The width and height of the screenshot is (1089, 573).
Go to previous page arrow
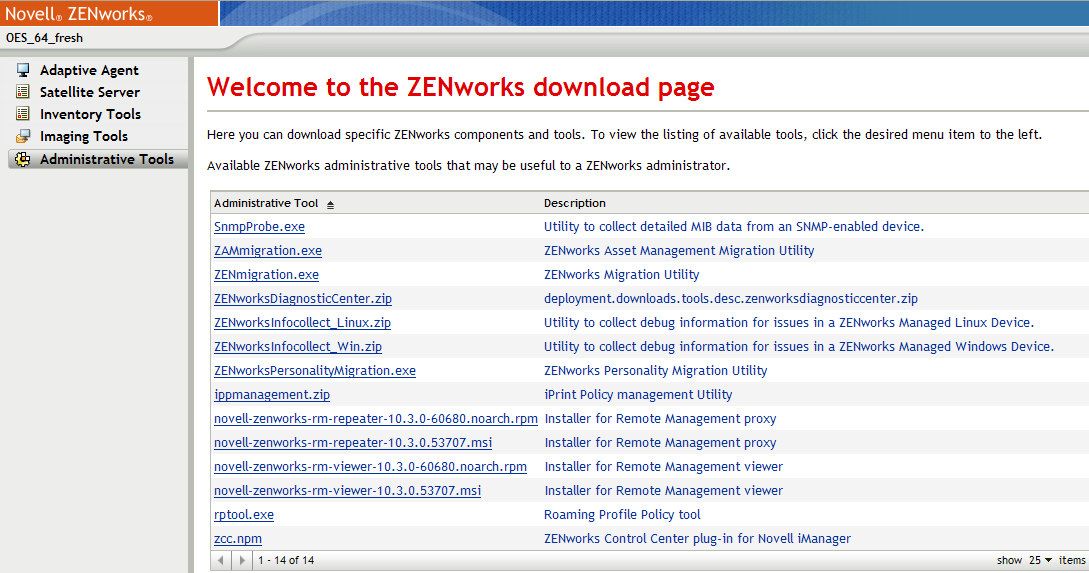coord(221,560)
